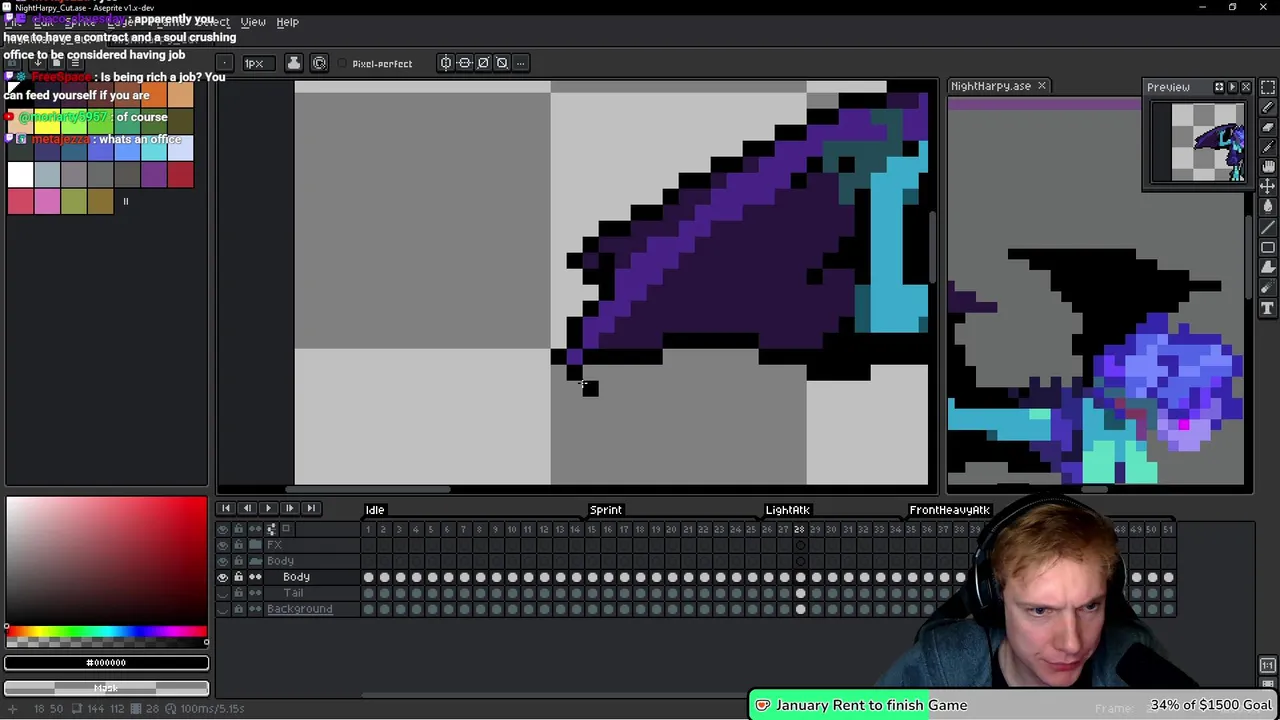
Task: Toggle the timeline header onion skin square
Action: 286,528
